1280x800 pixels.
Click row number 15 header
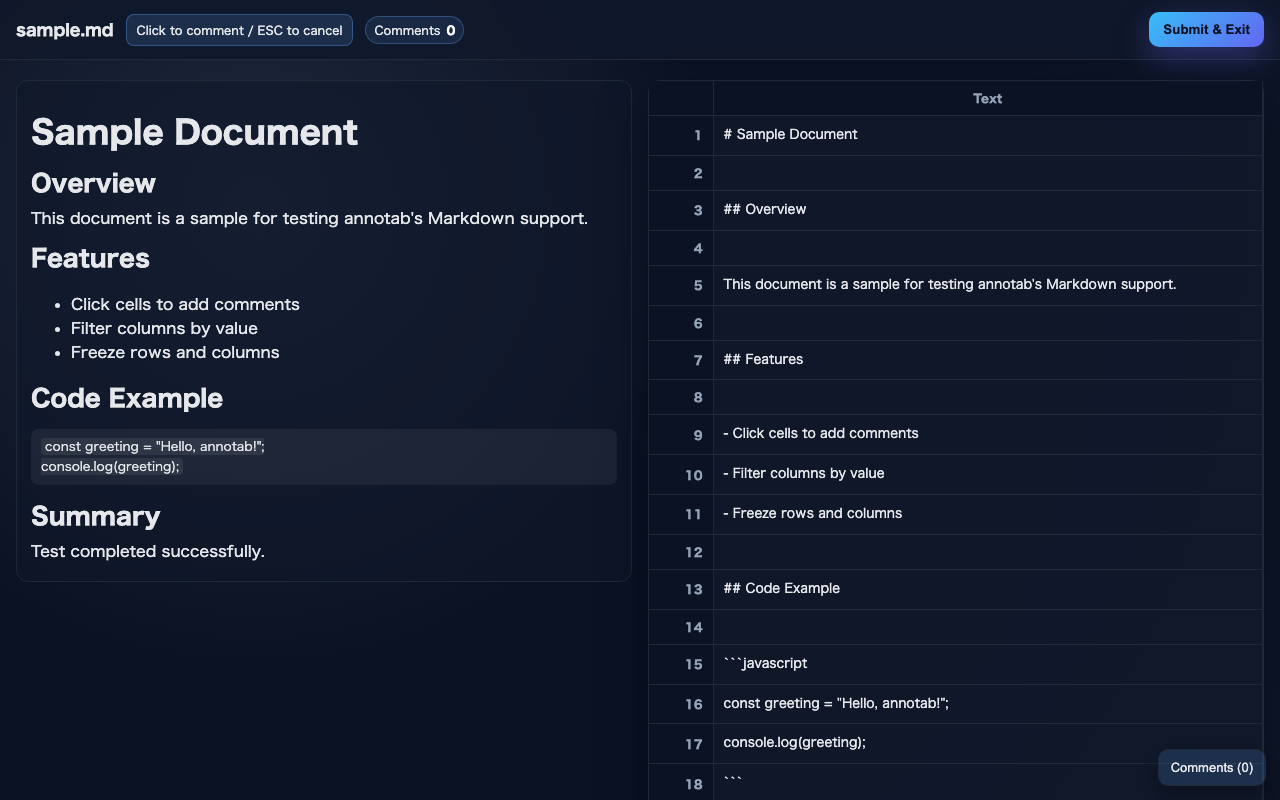pos(681,664)
